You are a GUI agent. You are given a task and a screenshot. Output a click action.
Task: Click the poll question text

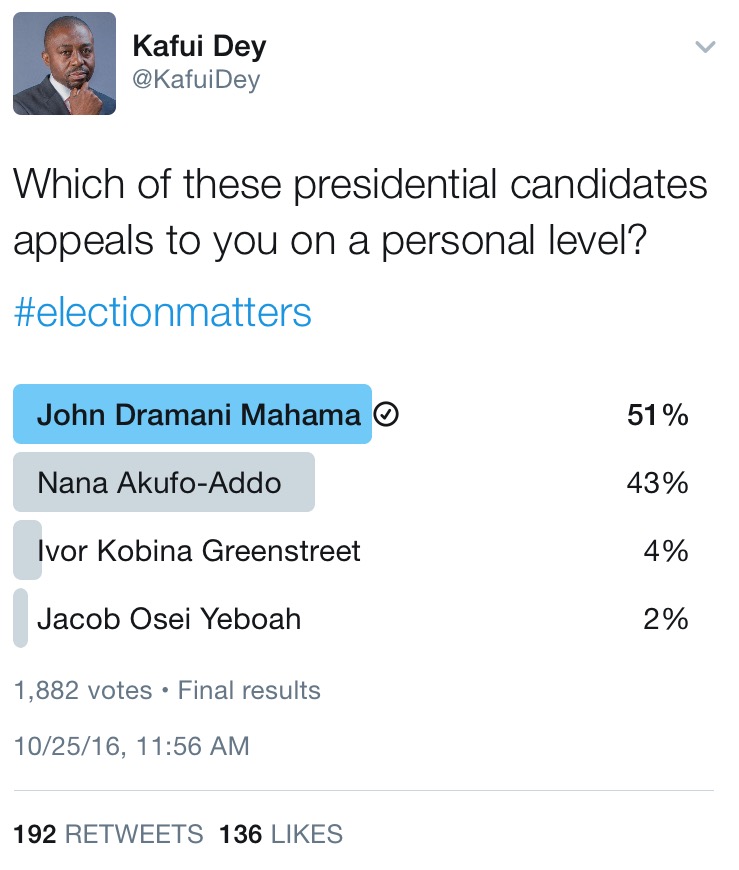coord(360,213)
